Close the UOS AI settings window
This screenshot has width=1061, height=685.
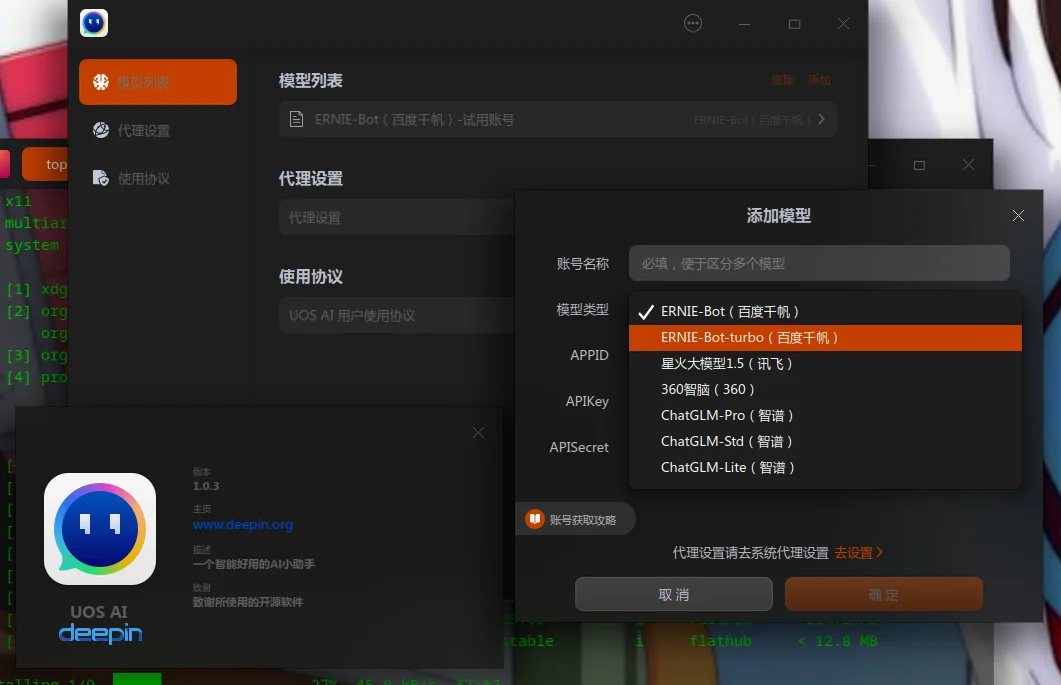coord(843,24)
